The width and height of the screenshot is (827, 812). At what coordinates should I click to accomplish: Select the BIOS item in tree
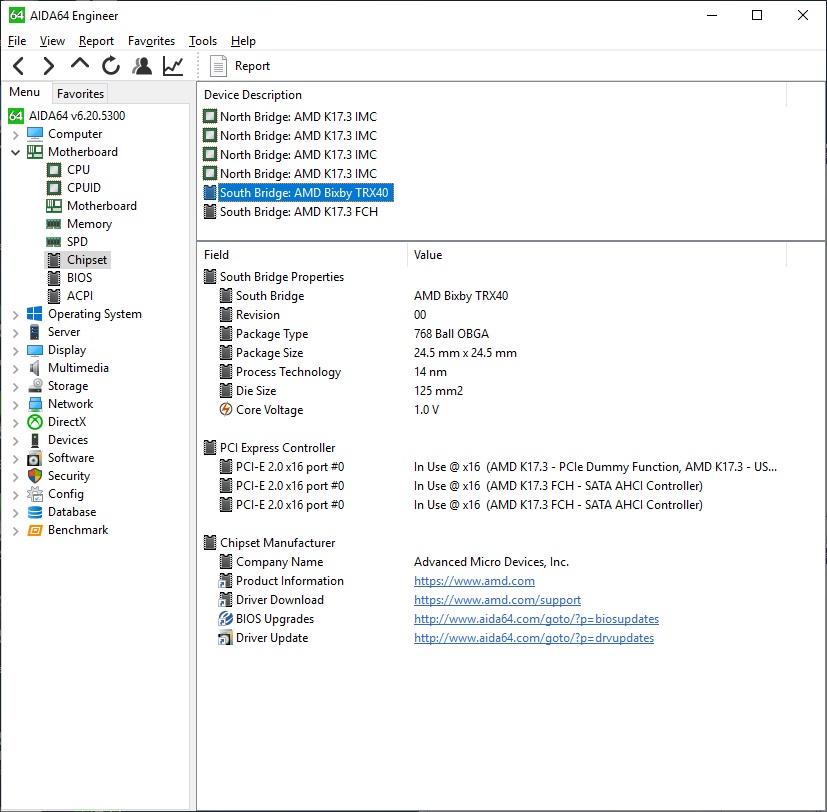79,278
